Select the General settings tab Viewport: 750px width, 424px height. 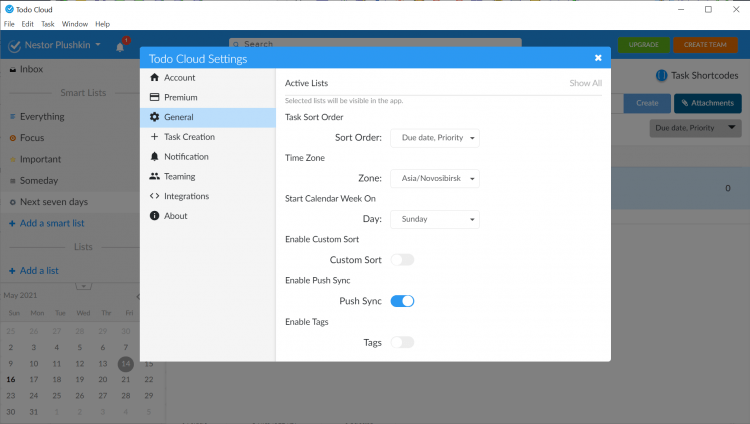coord(208,117)
